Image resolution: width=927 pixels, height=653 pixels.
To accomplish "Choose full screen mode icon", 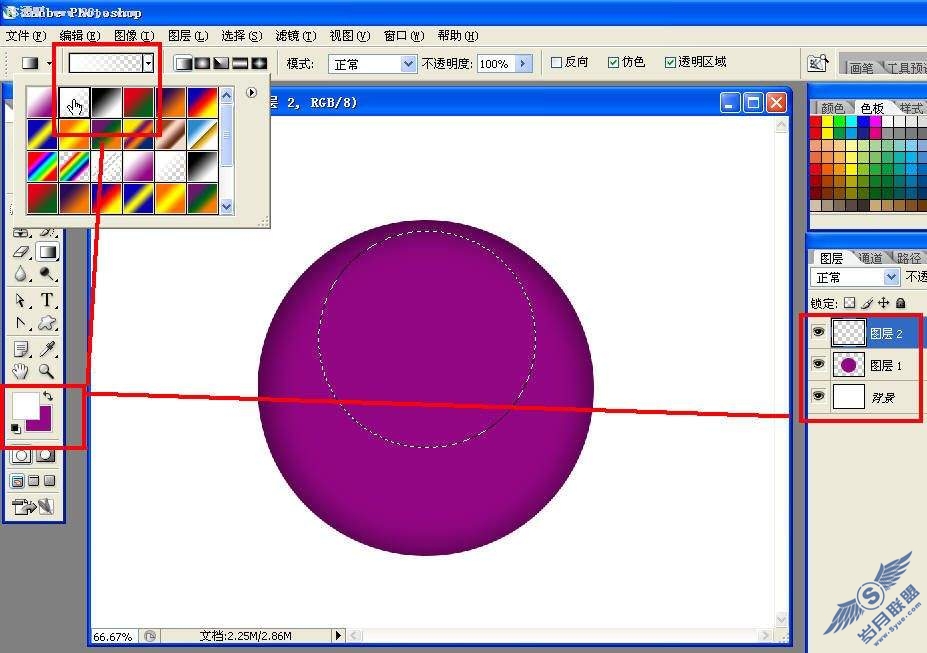I will (x=50, y=481).
